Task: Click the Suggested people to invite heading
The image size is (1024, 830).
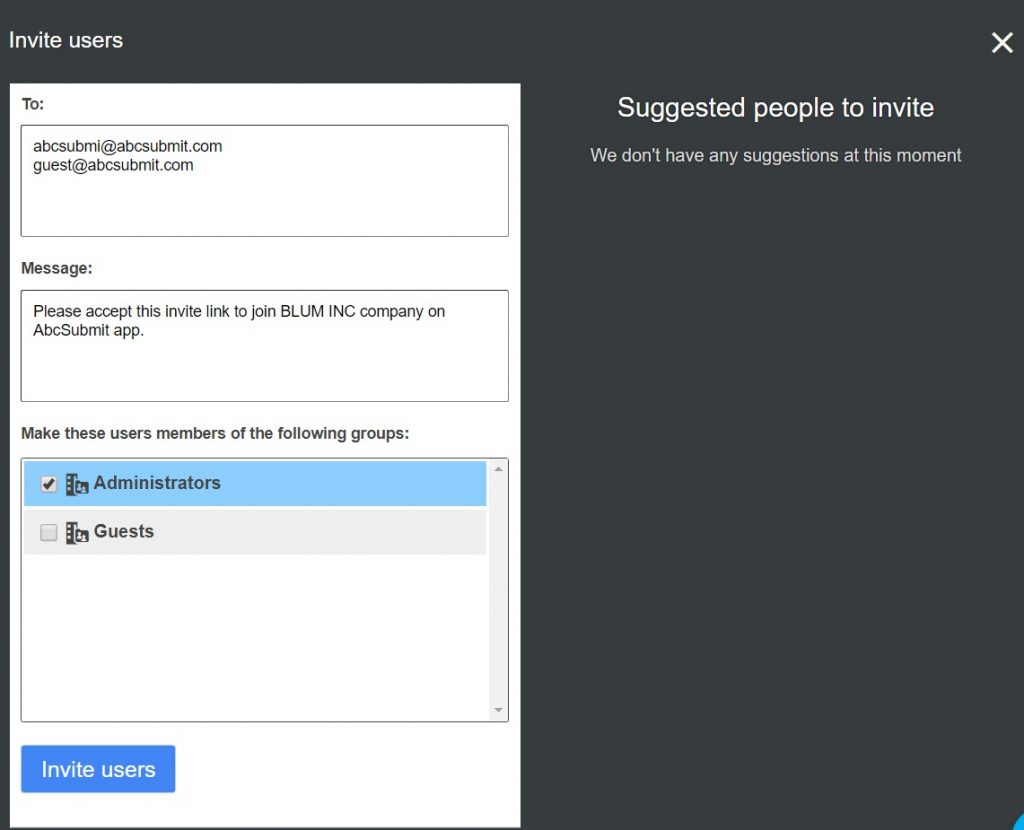Action: click(x=775, y=108)
